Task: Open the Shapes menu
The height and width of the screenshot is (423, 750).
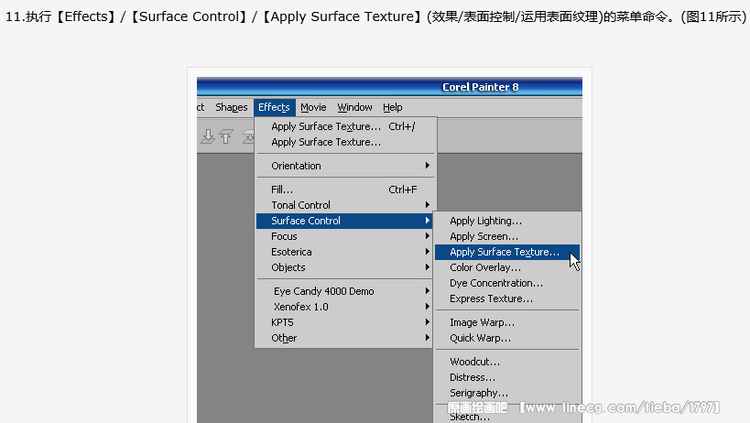Action: tap(231, 107)
